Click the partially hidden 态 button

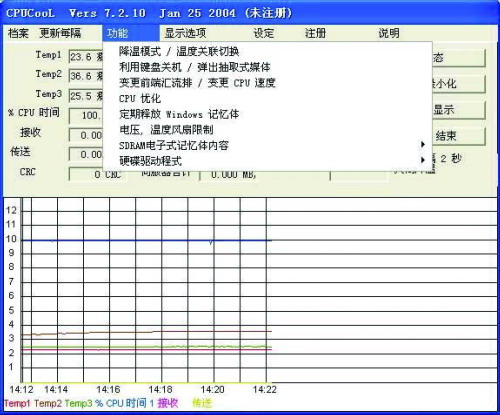coord(459,58)
